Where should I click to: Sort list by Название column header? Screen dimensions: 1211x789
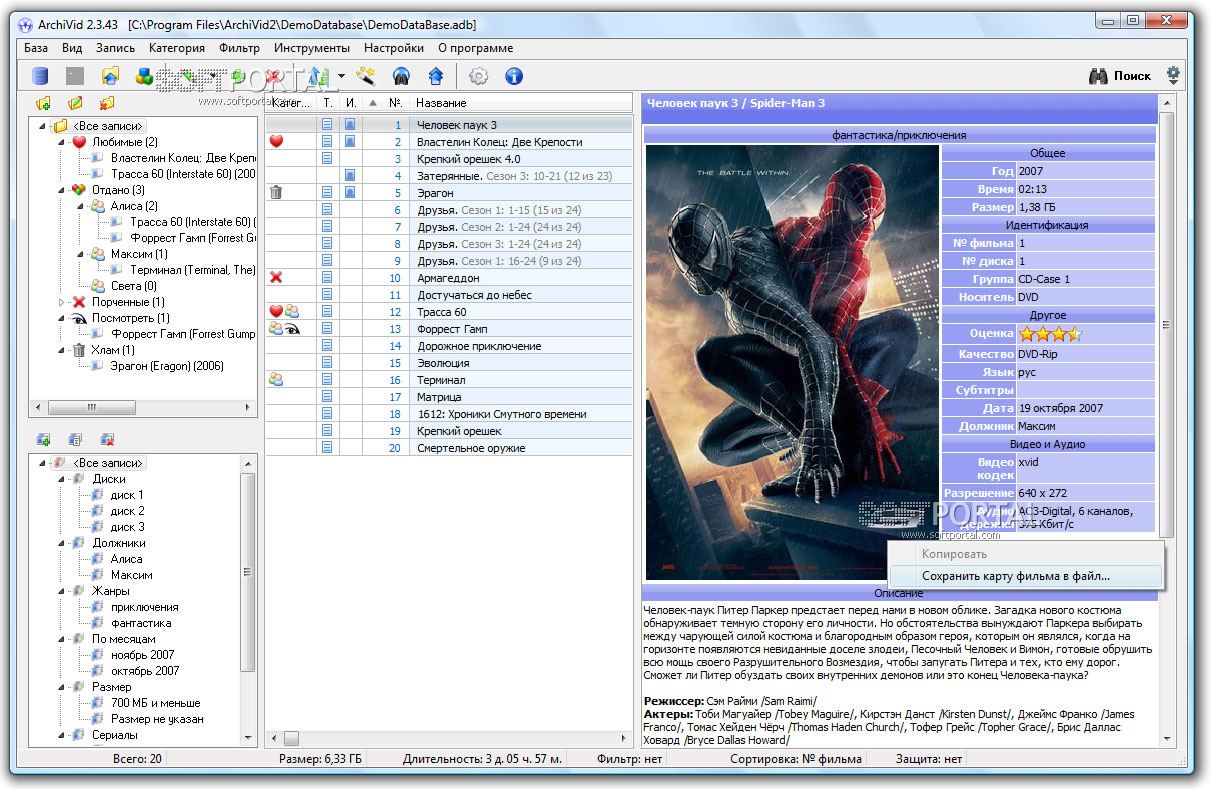[x=441, y=103]
